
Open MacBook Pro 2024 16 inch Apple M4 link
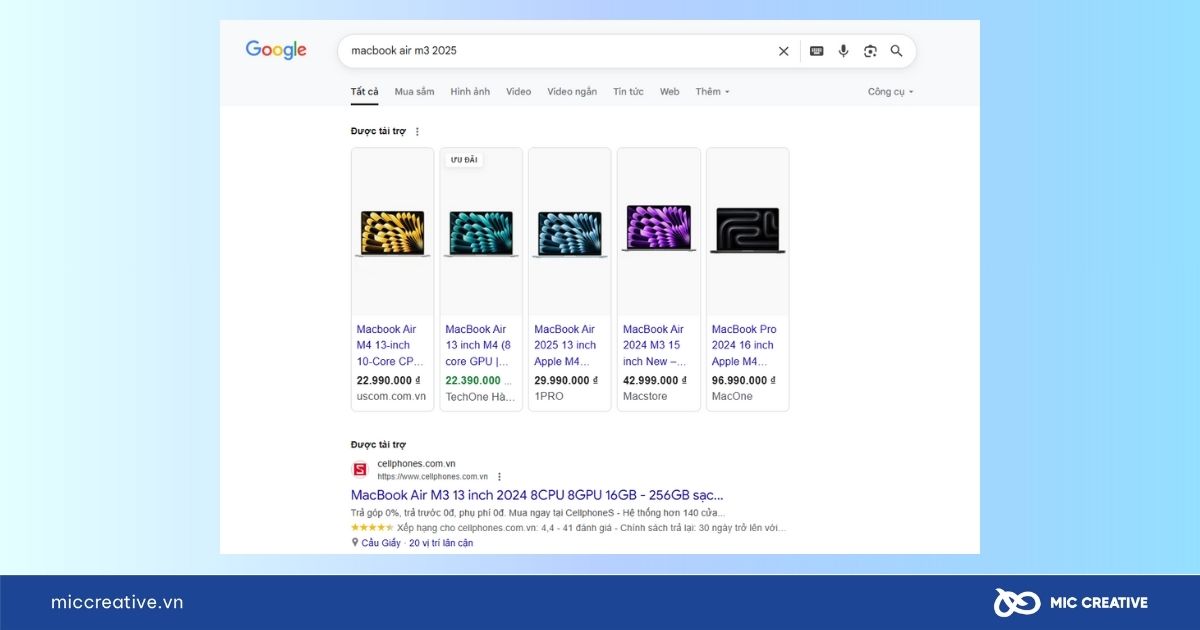[x=744, y=345]
